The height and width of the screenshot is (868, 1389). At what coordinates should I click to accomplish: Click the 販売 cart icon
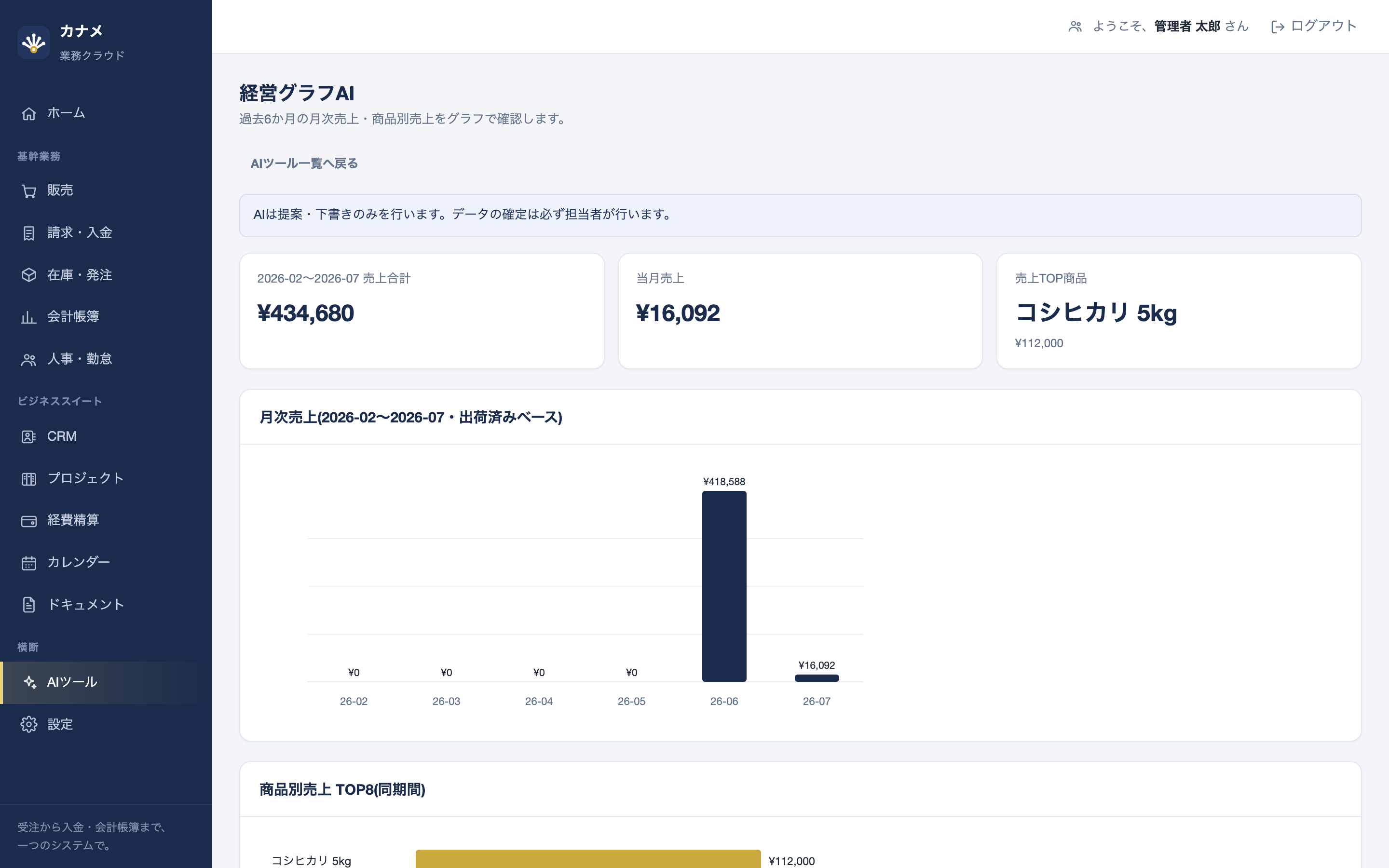(x=29, y=190)
